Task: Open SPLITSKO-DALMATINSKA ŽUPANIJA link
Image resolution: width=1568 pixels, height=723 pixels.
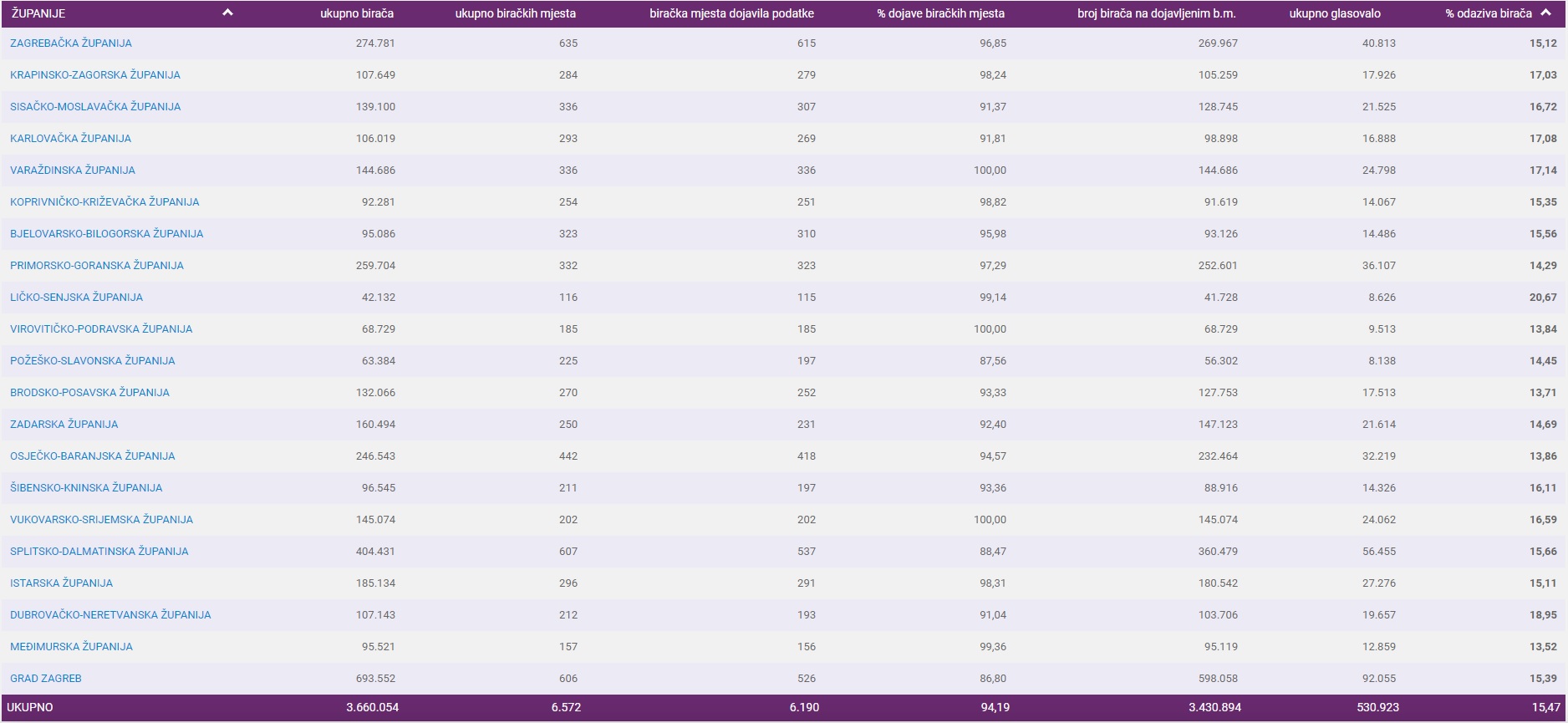Action: (99, 552)
